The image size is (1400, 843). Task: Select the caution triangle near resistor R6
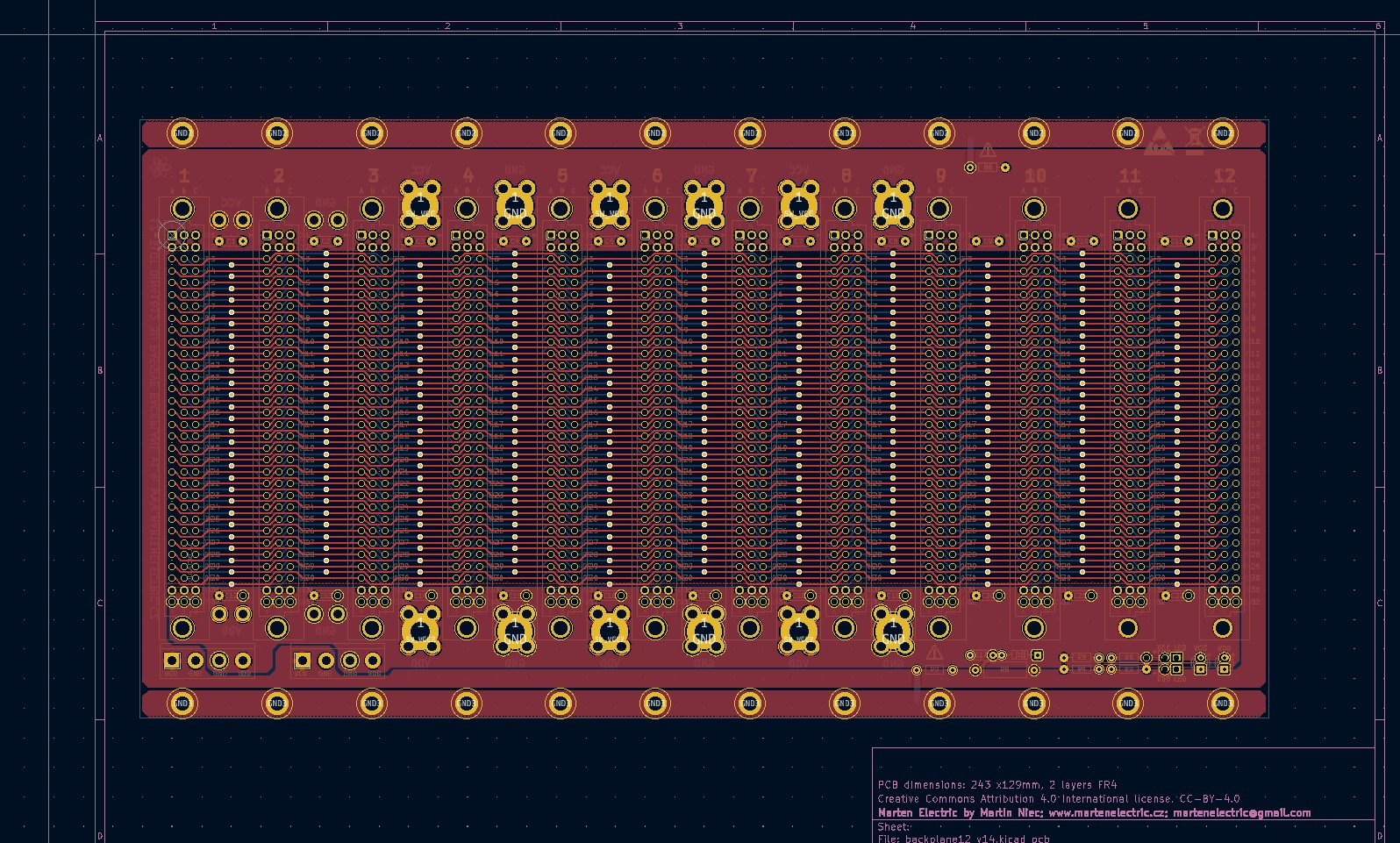coord(989,151)
